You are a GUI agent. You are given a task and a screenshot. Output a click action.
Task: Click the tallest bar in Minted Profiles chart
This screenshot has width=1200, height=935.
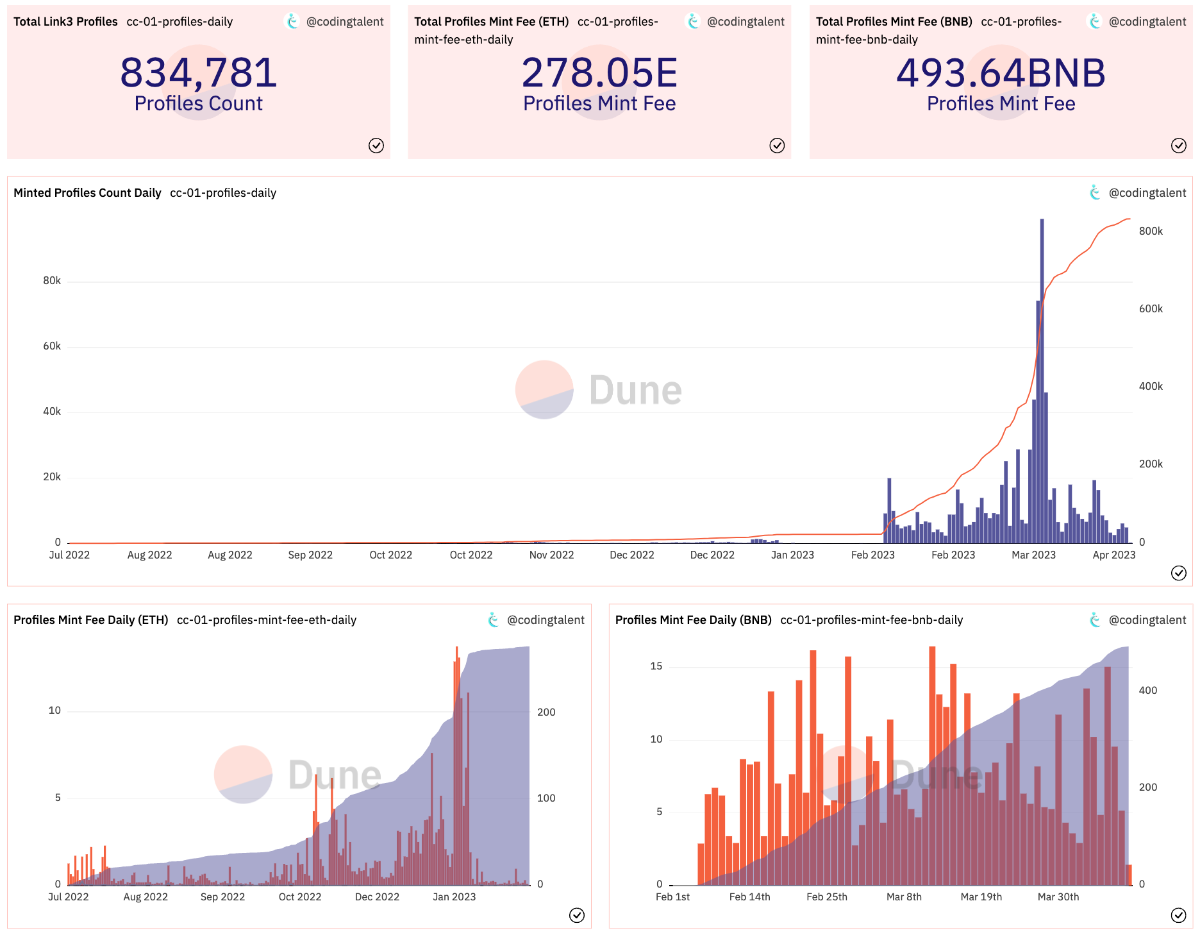1041,380
